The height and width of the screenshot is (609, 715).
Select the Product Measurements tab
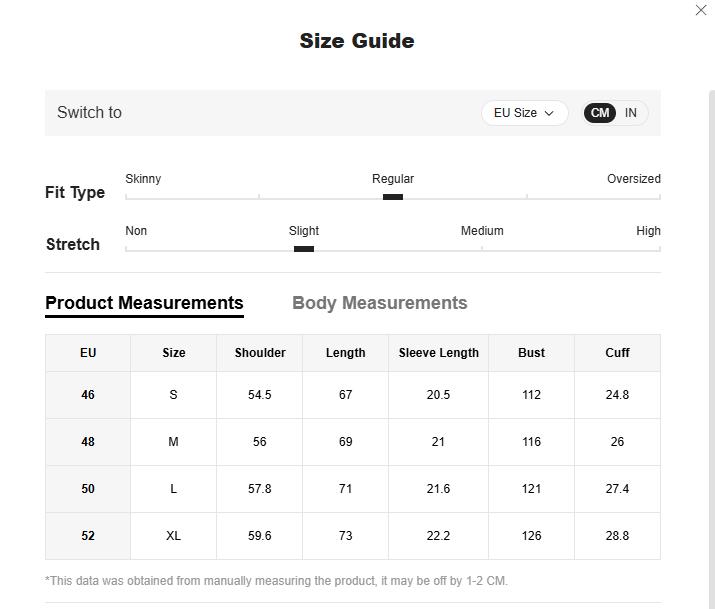coord(144,303)
